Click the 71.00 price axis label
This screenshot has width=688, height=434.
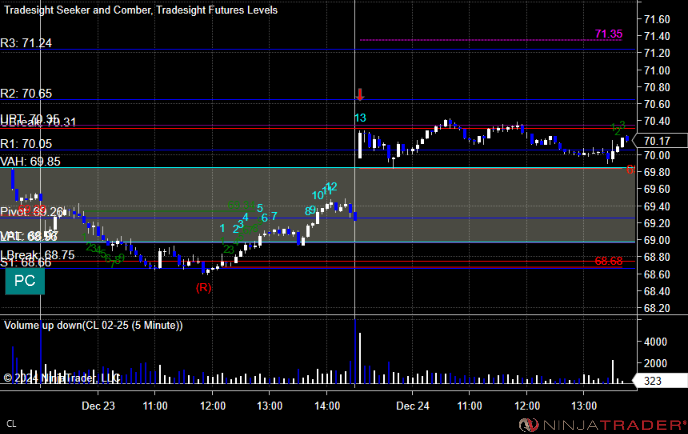[657, 70]
